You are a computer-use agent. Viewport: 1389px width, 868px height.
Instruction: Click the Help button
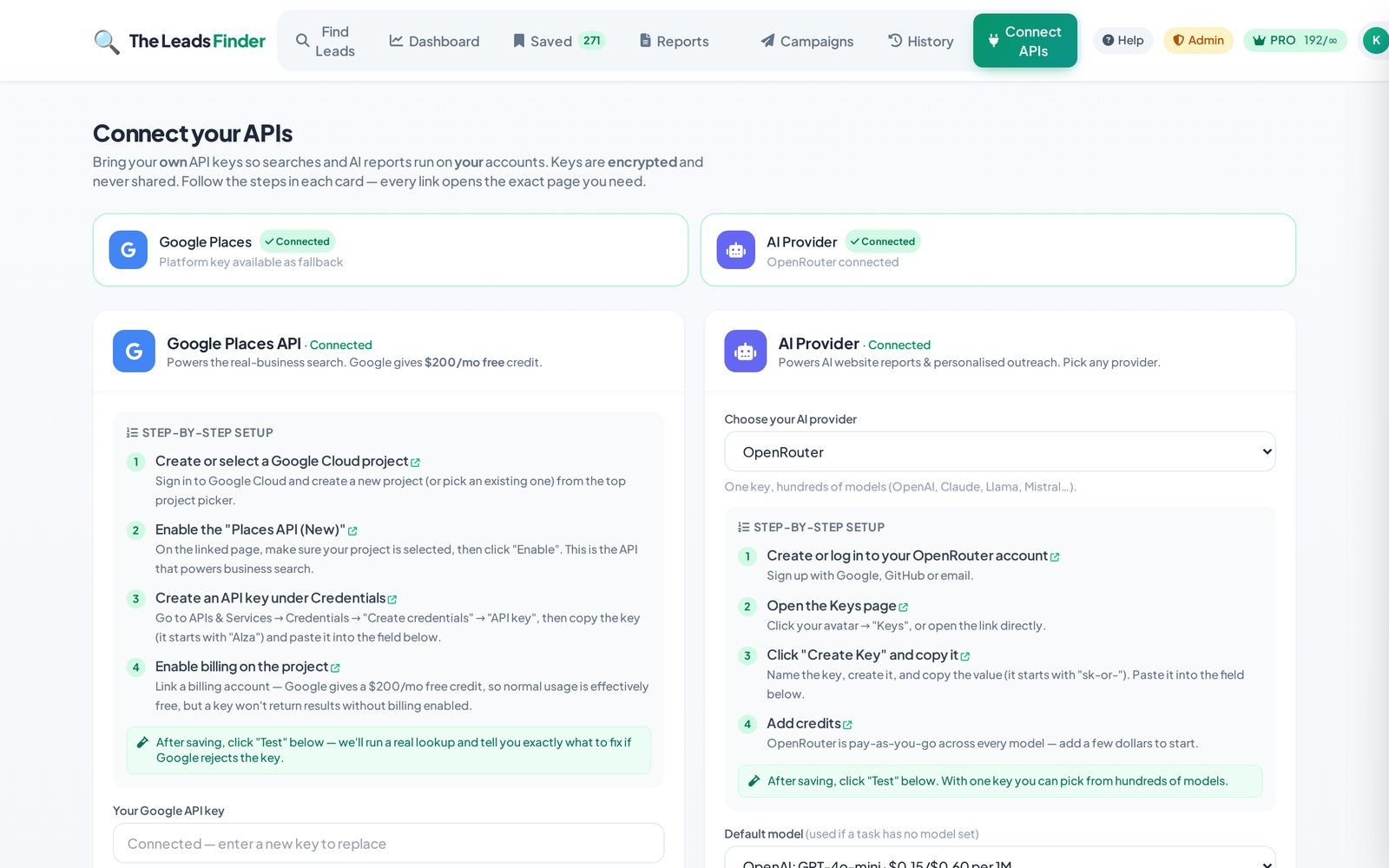[x=1122, y=41]
